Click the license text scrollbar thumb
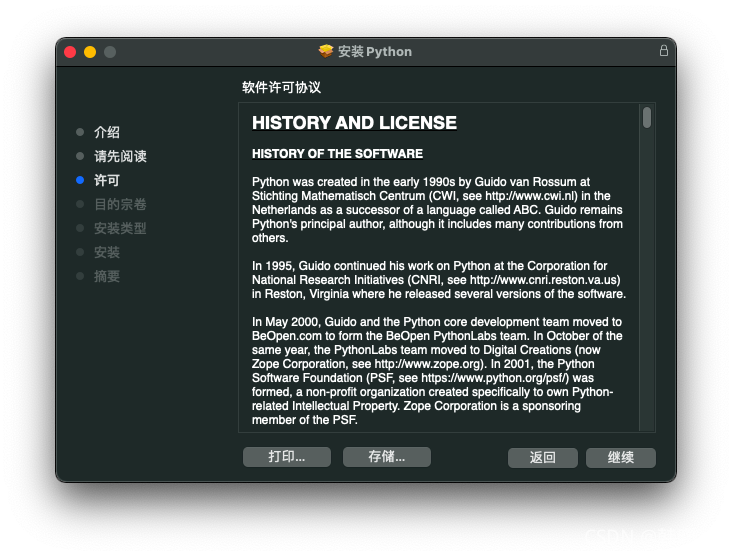 647,117
